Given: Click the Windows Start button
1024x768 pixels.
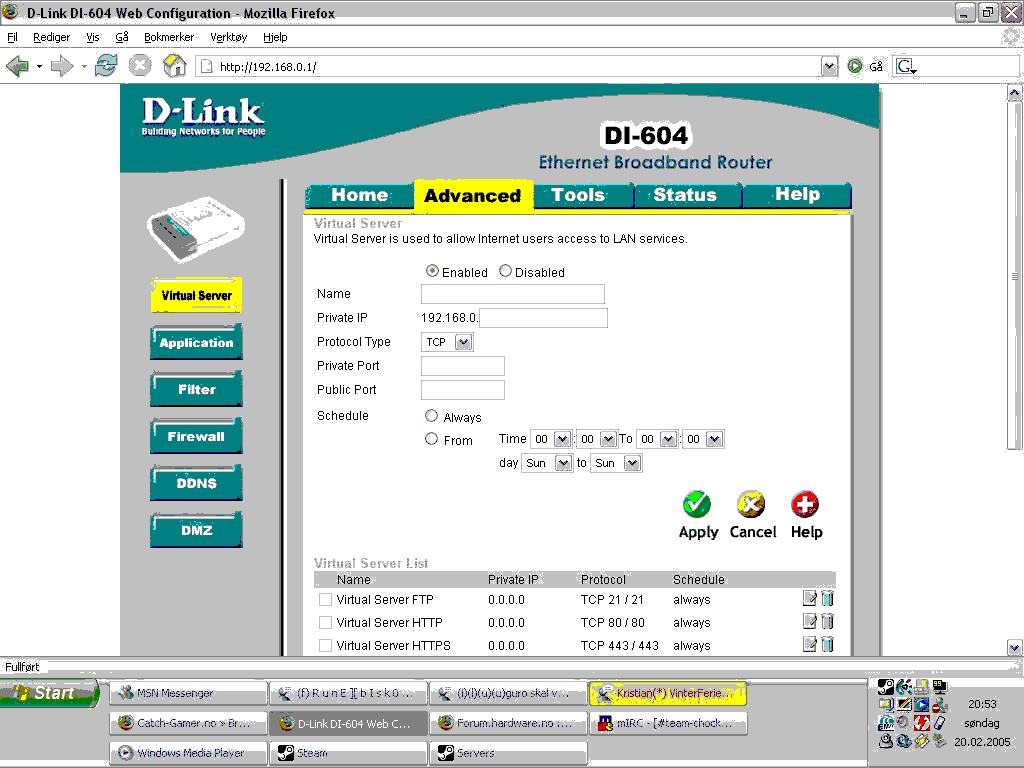Looking at the screenshot, I should click(x=50, y=693).
